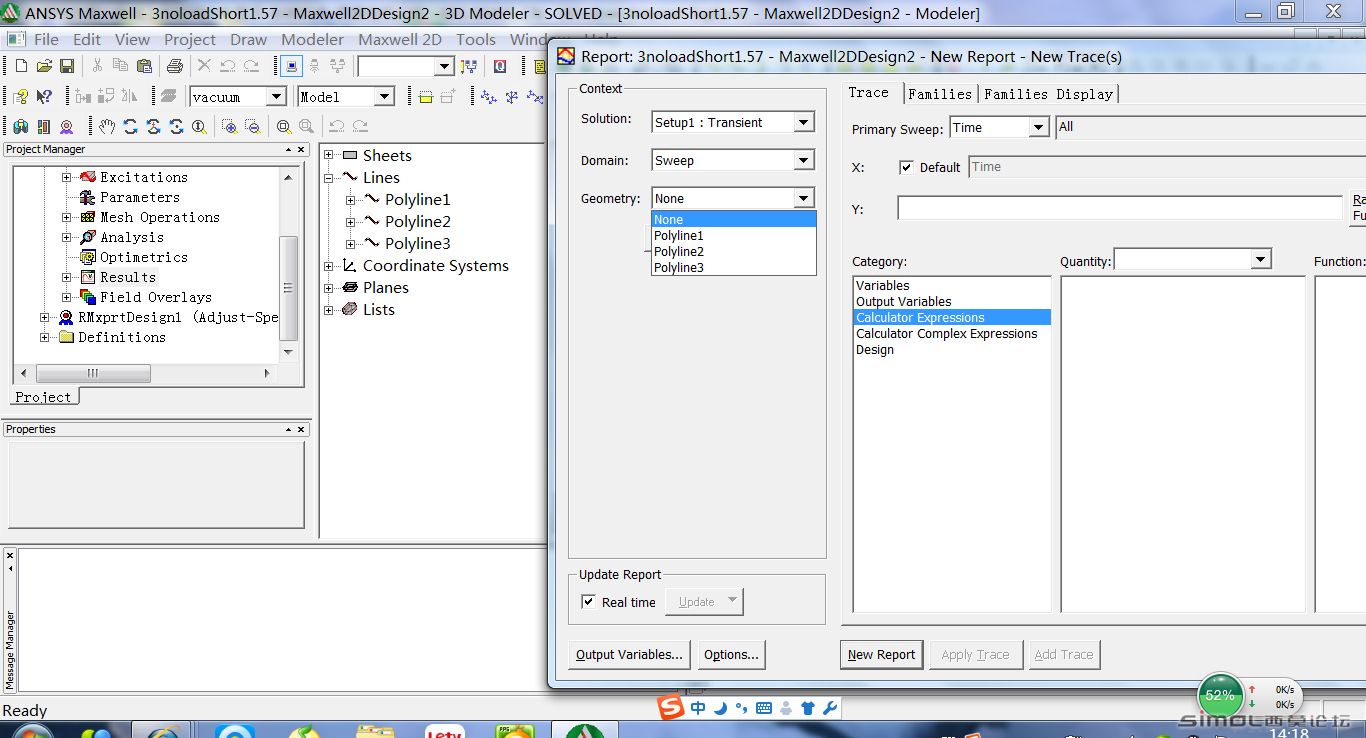Open the Domain dropdown set to Sweep

[x=733, y=160]
